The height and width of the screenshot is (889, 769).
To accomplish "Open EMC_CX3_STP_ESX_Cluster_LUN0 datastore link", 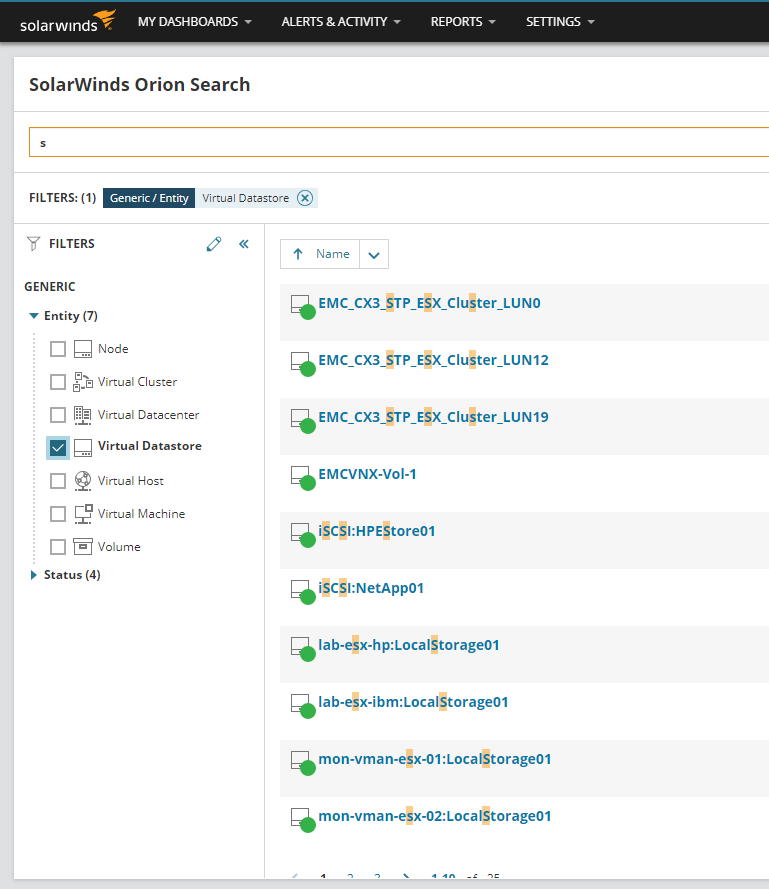I will coord(429,303).
